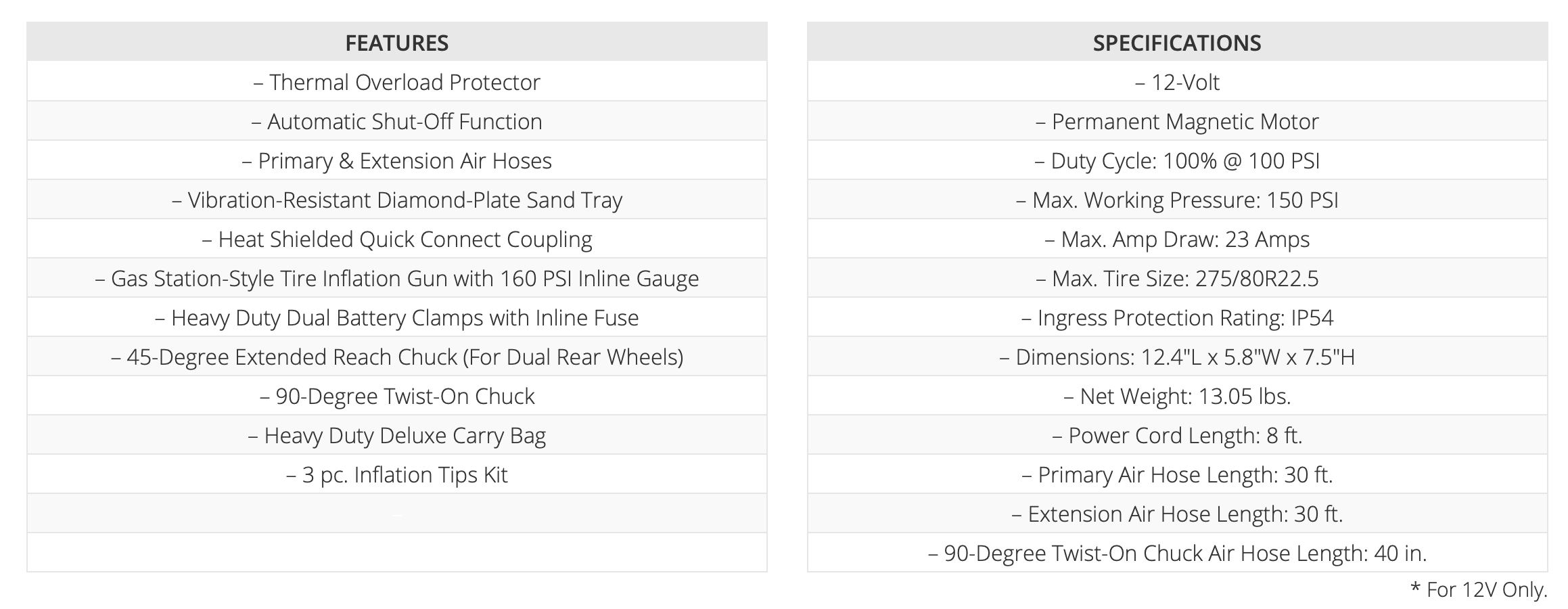
Task: Click the "For 12V Only" footnote
Action: click(x=1479, y=589)
